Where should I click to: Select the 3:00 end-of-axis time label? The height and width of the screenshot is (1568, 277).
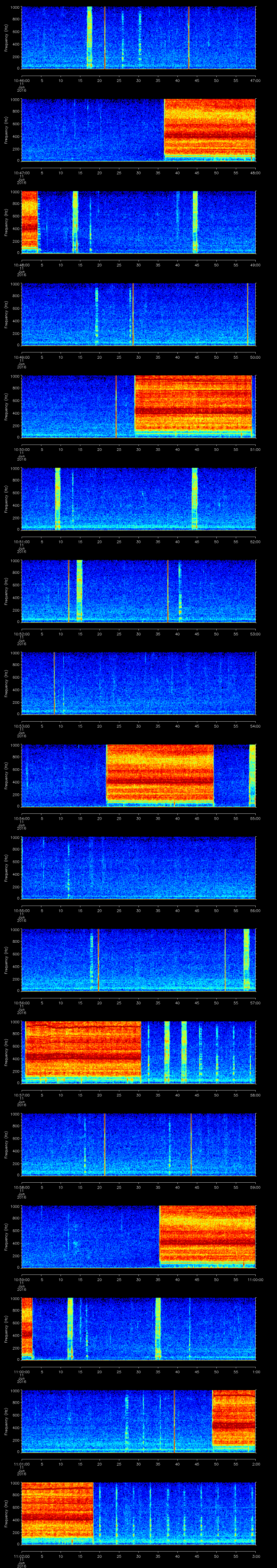point(256,1556)
